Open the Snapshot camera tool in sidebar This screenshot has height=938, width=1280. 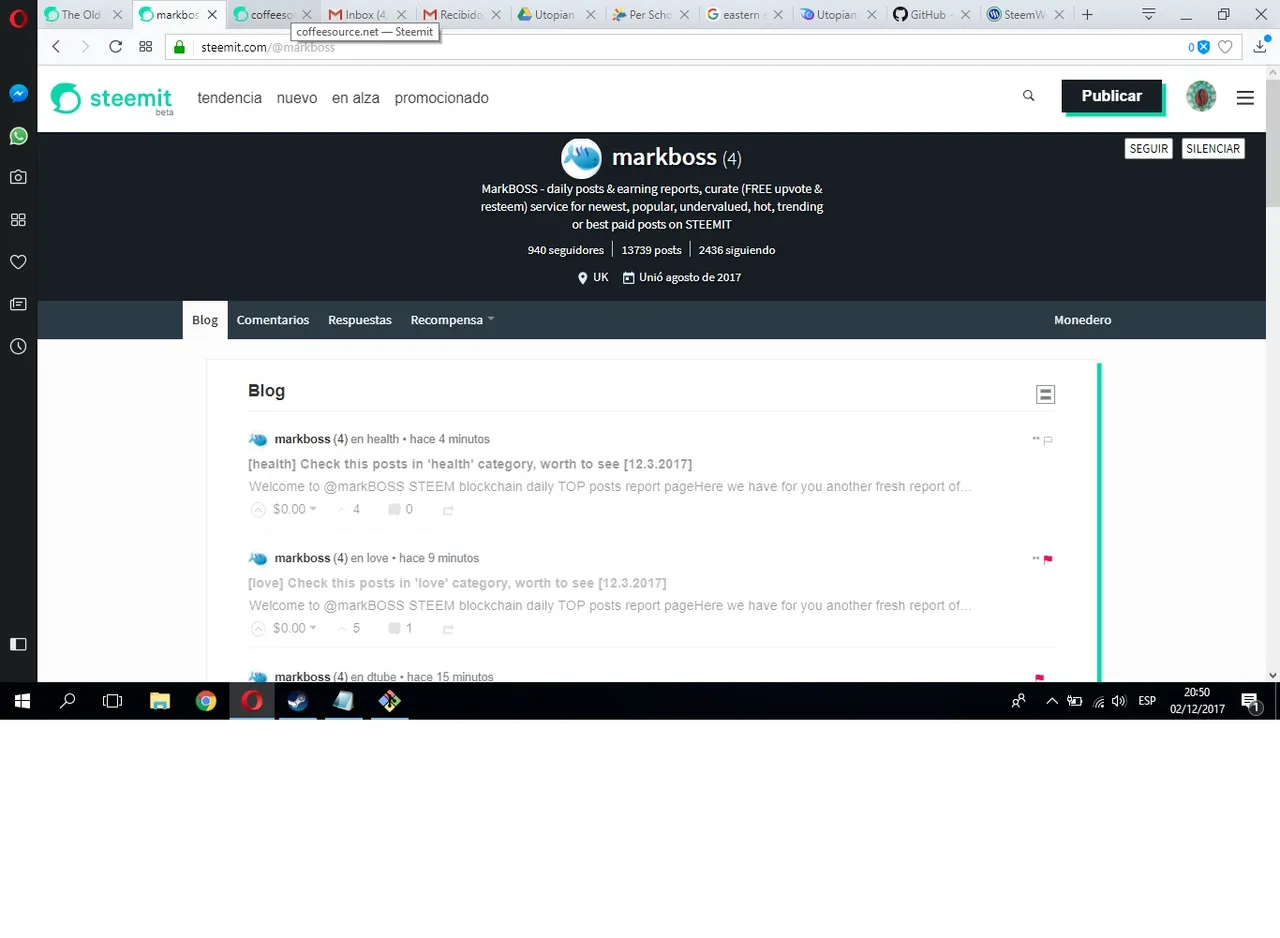(18, 177)
